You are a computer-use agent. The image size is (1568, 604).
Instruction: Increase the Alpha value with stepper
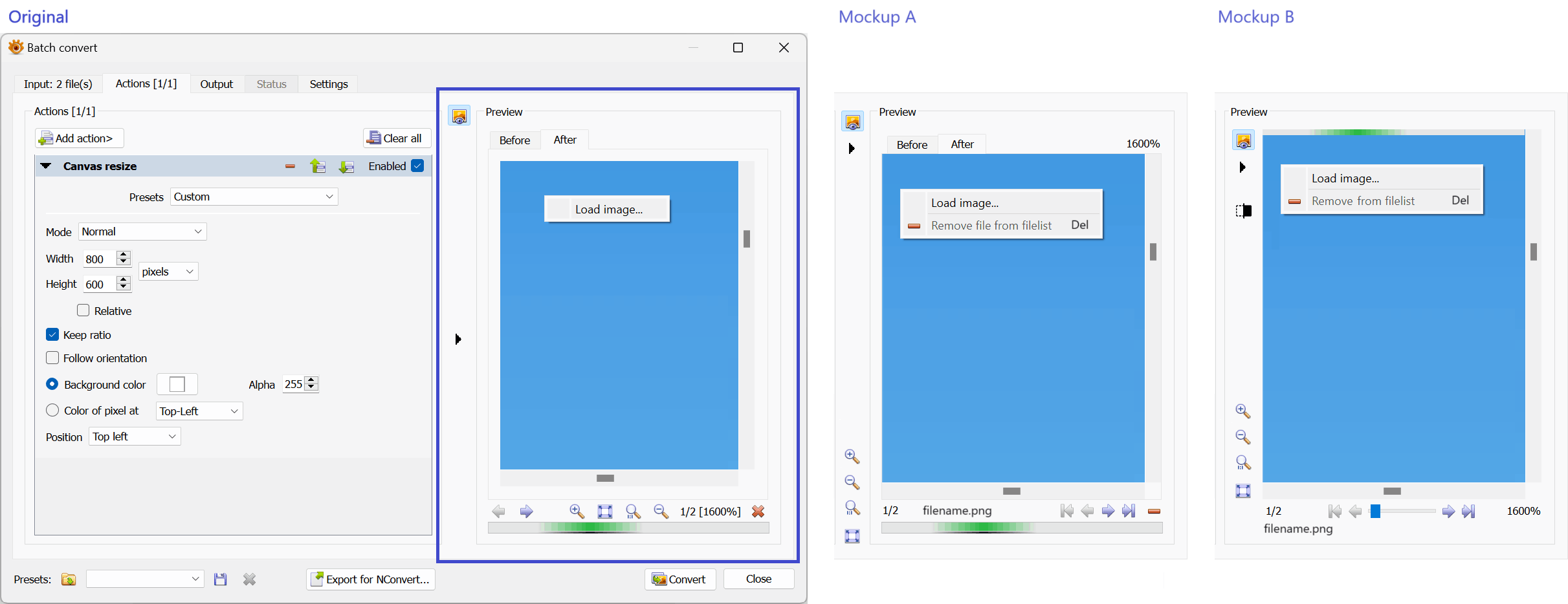point(311,380)
